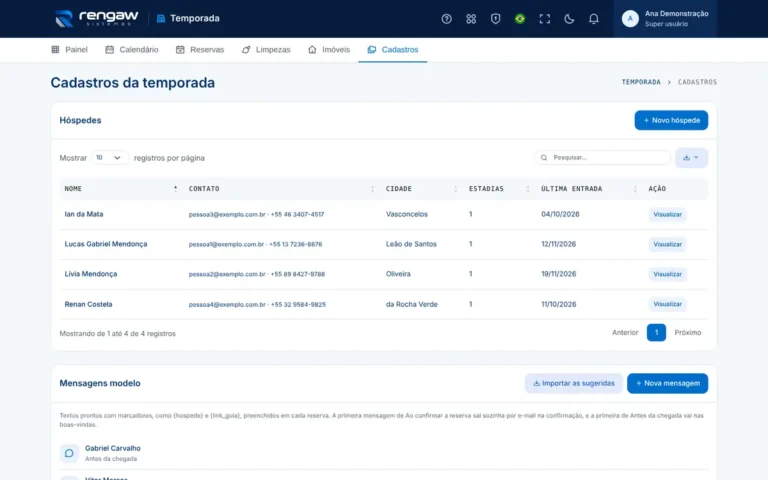Enter fullscreen mode icon
Image resolution: width=768 pixels, height=480 pixels.
544,19
